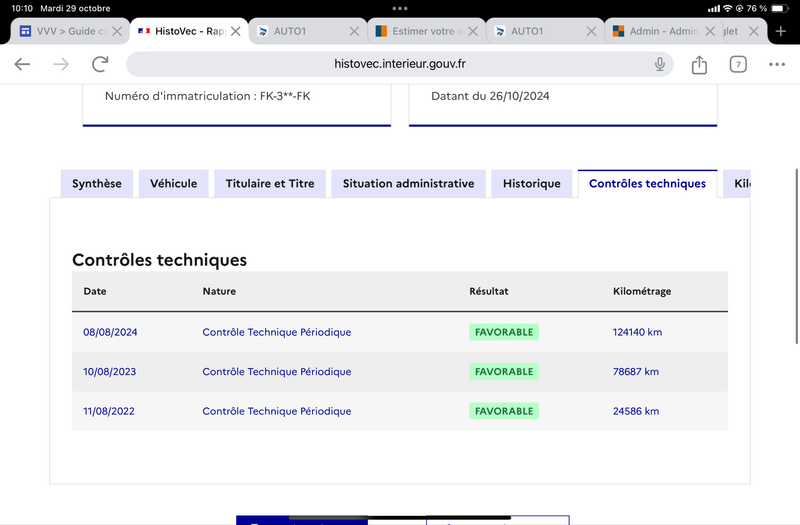Tap the 10:10 clock in status bar
This screenshot has height=525, width=800.
click(x=22, y=8)
